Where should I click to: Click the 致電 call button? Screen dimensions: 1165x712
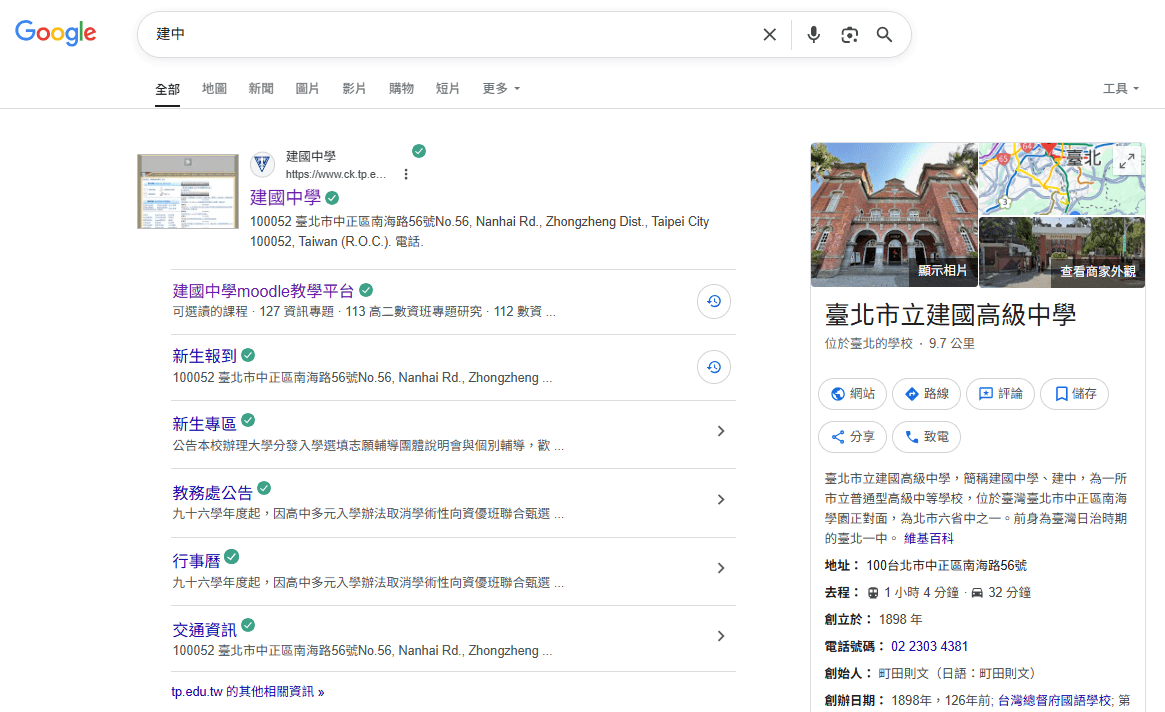927,436
